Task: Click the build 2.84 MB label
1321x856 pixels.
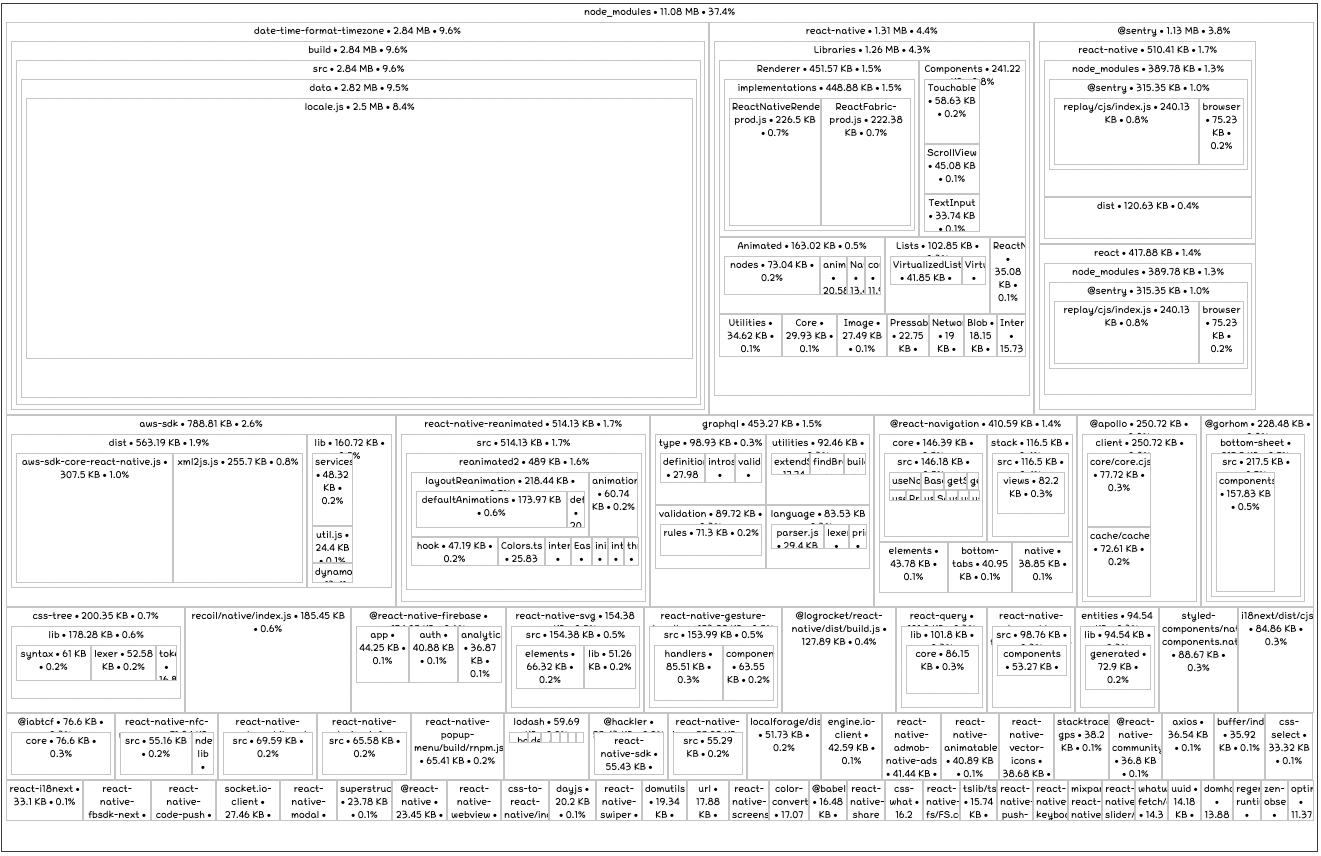Action: pos(357,49)
